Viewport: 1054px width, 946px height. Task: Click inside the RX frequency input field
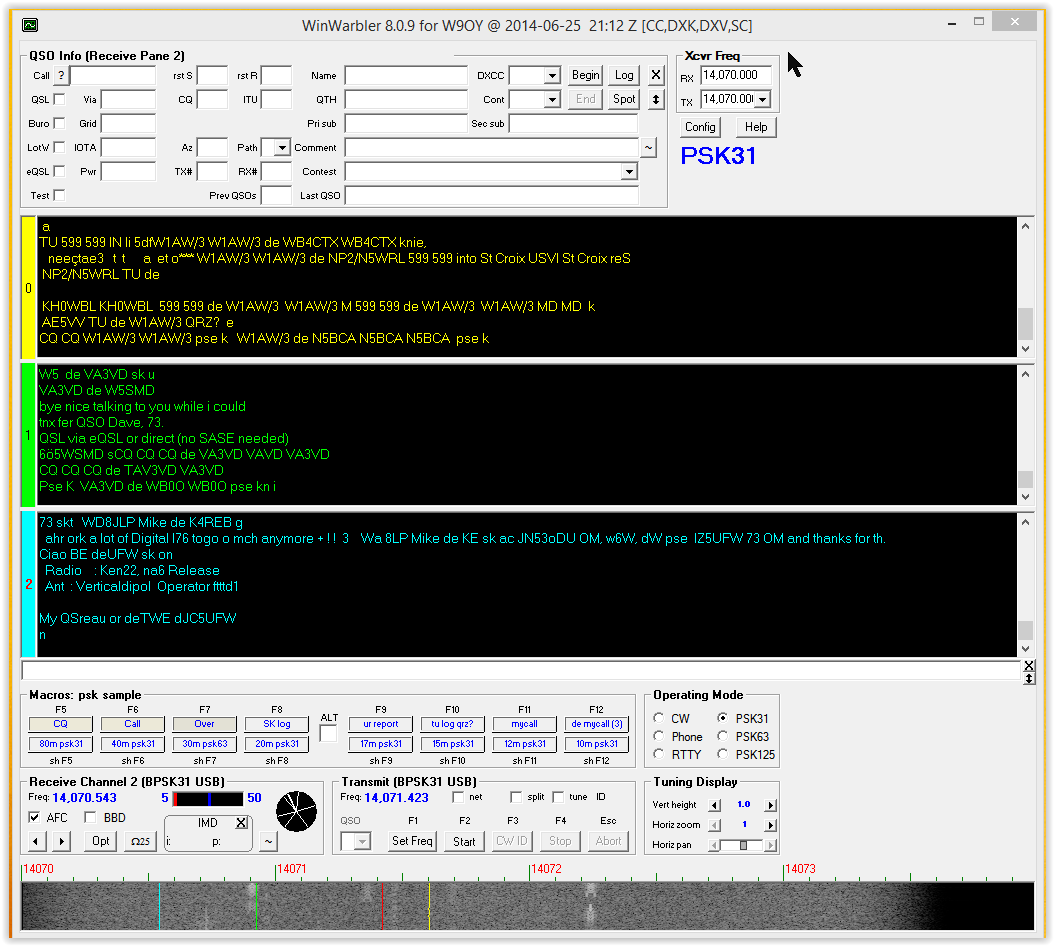[x=735, y=74]
